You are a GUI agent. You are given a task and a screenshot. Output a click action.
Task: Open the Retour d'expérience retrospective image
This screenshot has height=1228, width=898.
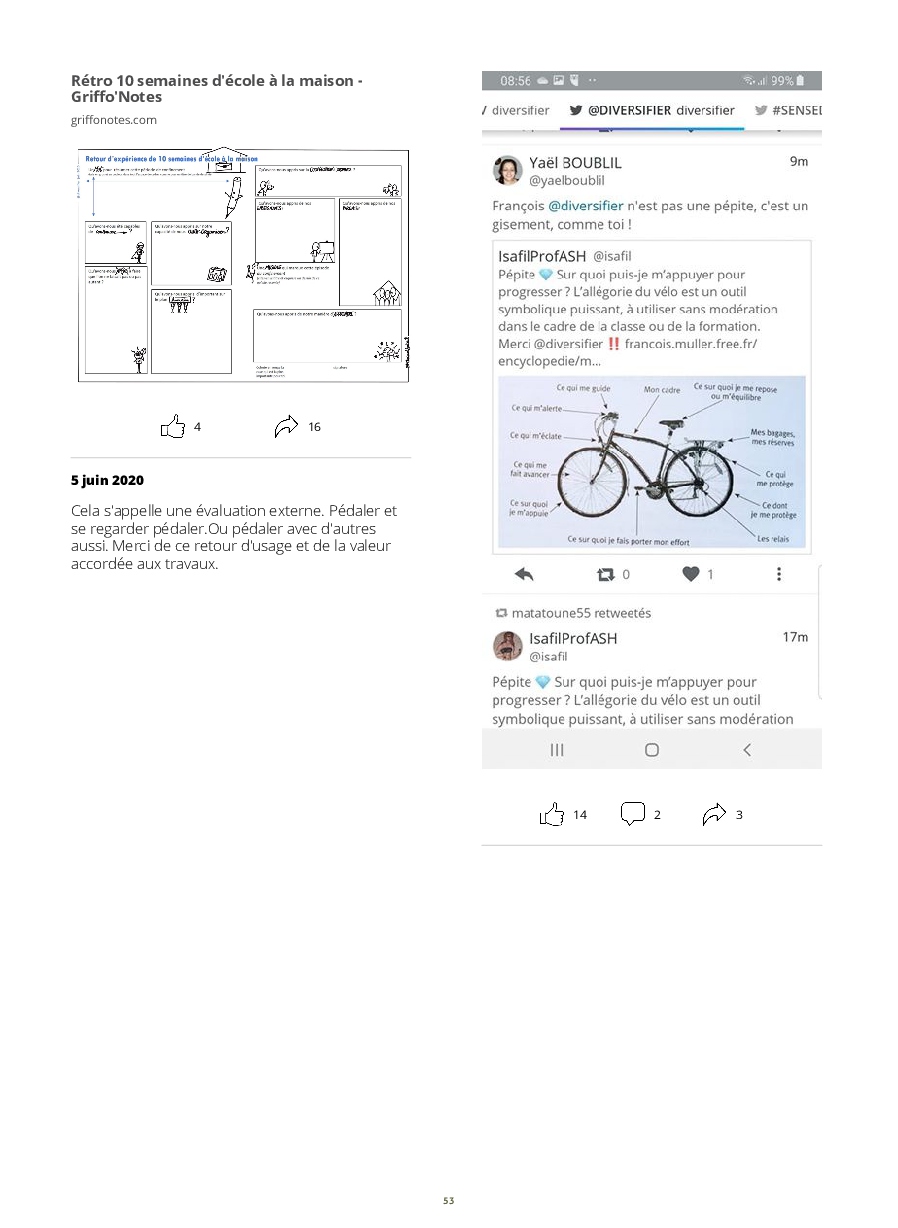241,265
